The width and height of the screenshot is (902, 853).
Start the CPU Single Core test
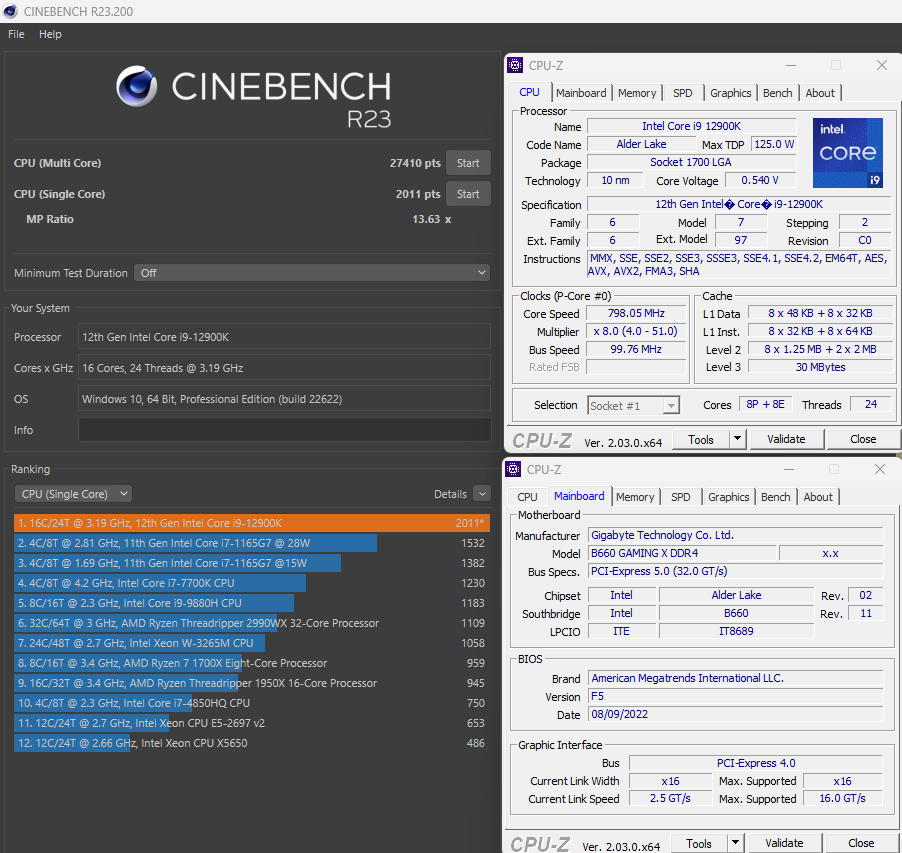point(468,194)
